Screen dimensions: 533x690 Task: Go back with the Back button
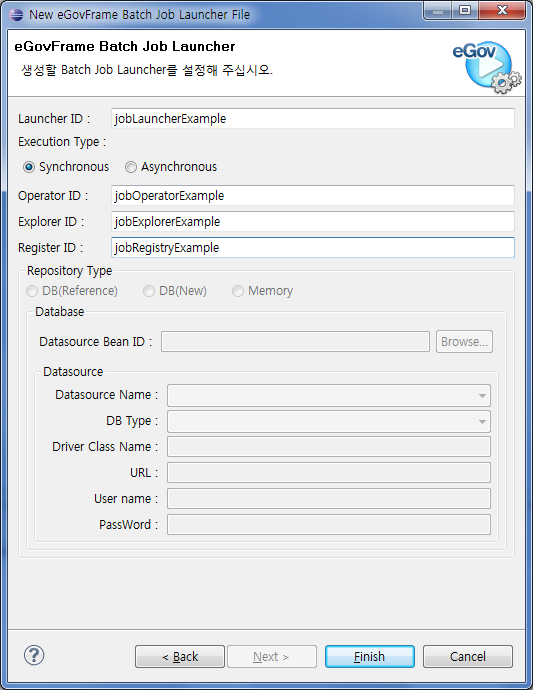[x=180, y=657]
